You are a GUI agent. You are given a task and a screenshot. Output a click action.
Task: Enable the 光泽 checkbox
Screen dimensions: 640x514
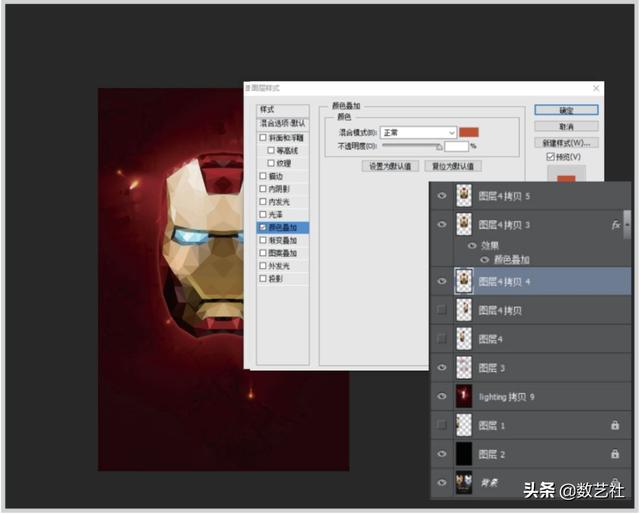tap(263, 214)
